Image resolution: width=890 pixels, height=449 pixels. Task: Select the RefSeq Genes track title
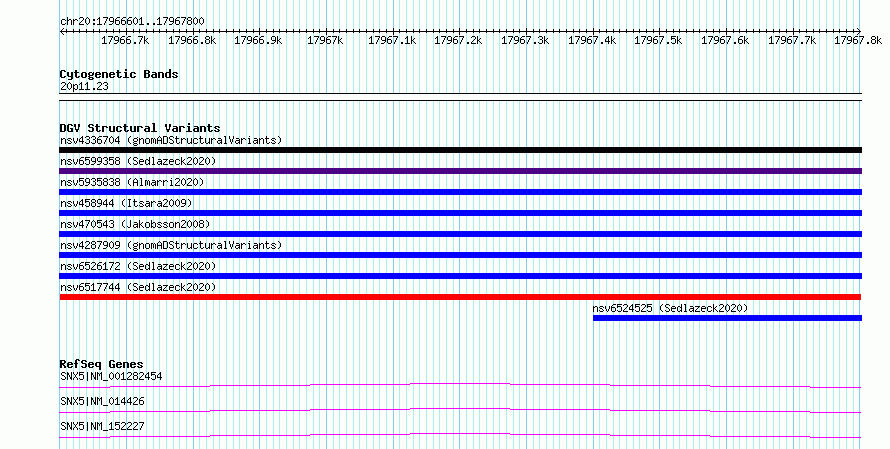coord(102,364)
